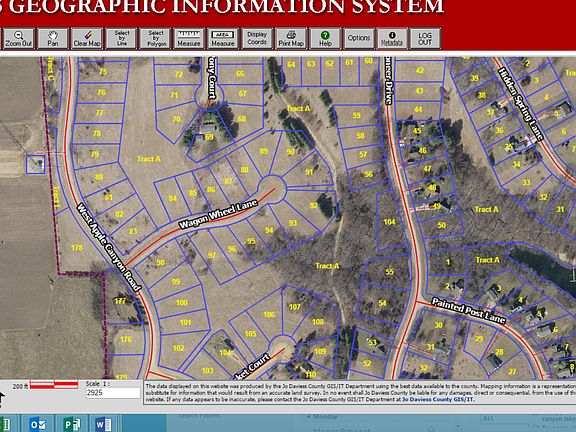
Task: Click parcel lot 69 on map
Action: [x=209, y=137]
